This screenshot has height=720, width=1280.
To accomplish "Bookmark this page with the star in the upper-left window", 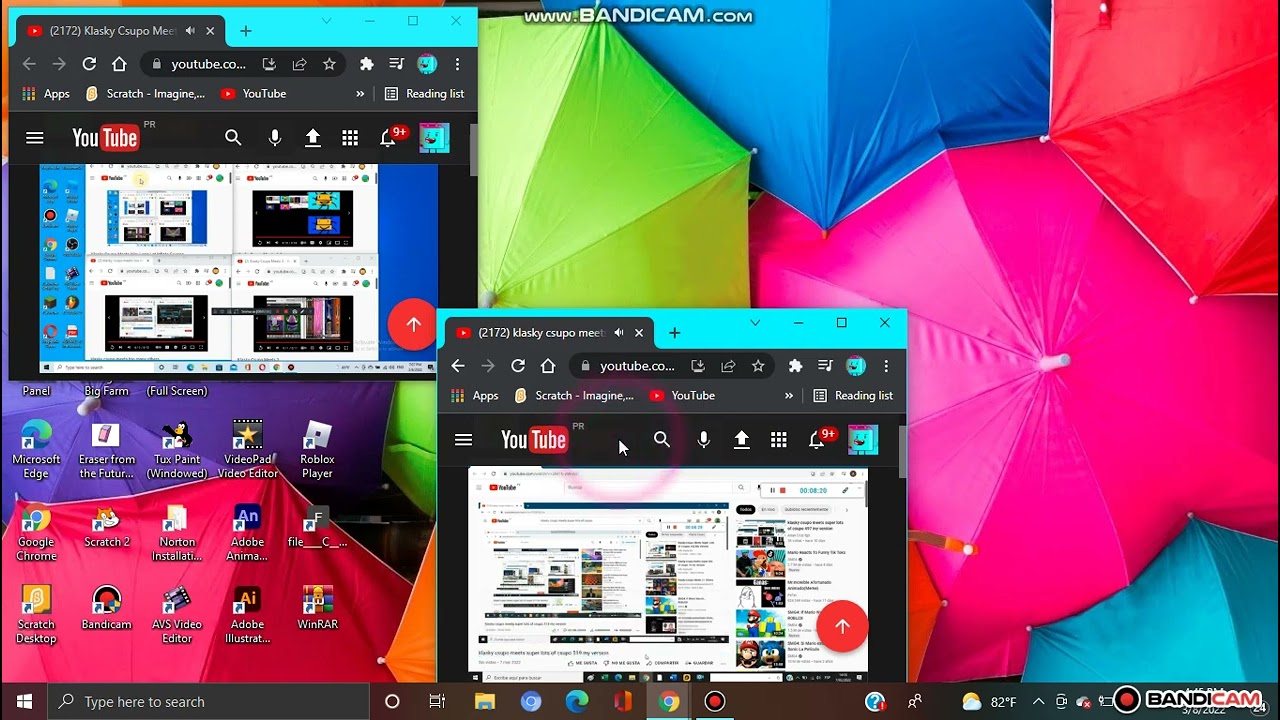I will (x=329, y=64).
